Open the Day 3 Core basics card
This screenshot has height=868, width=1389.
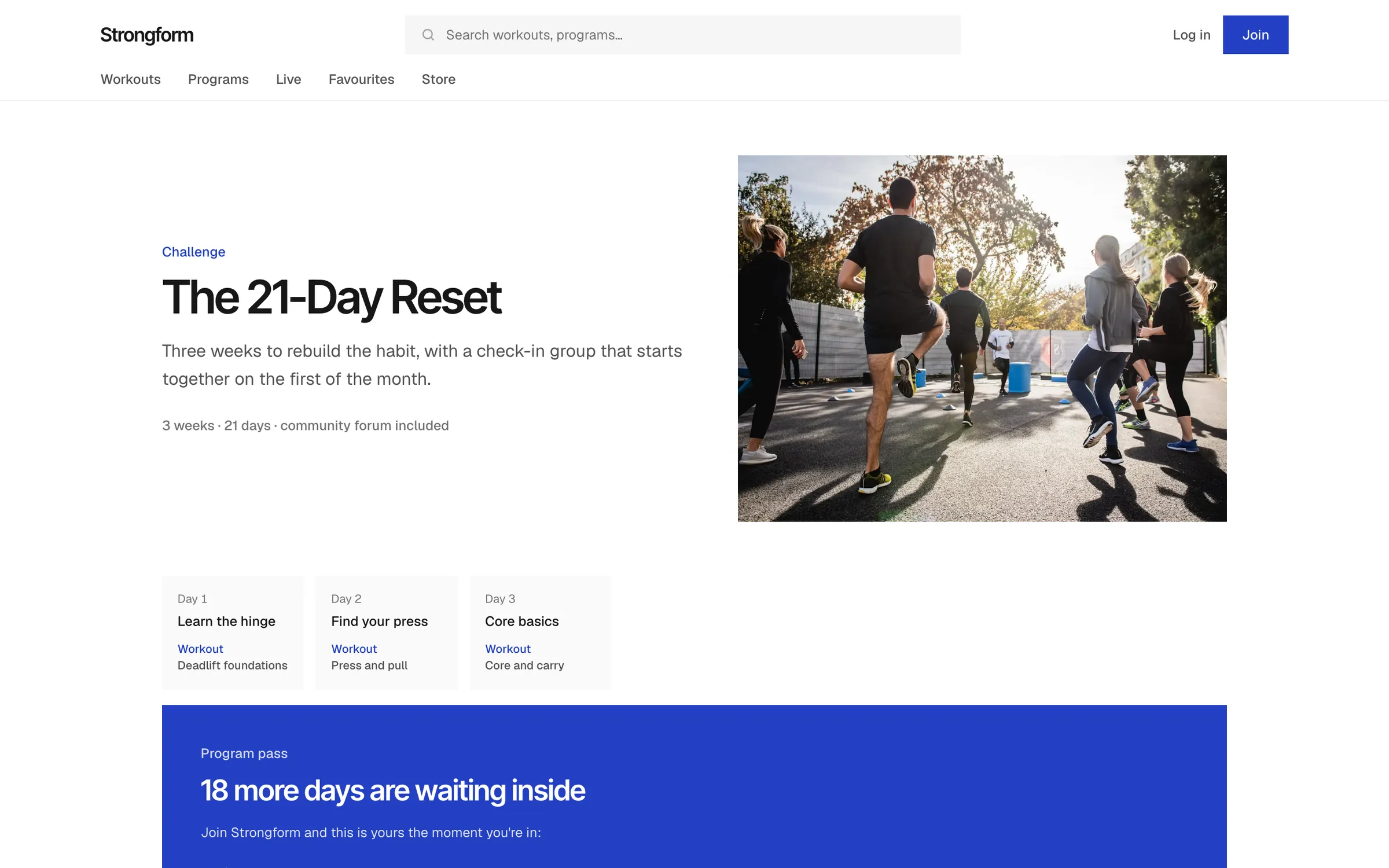[x=540, y=632]
